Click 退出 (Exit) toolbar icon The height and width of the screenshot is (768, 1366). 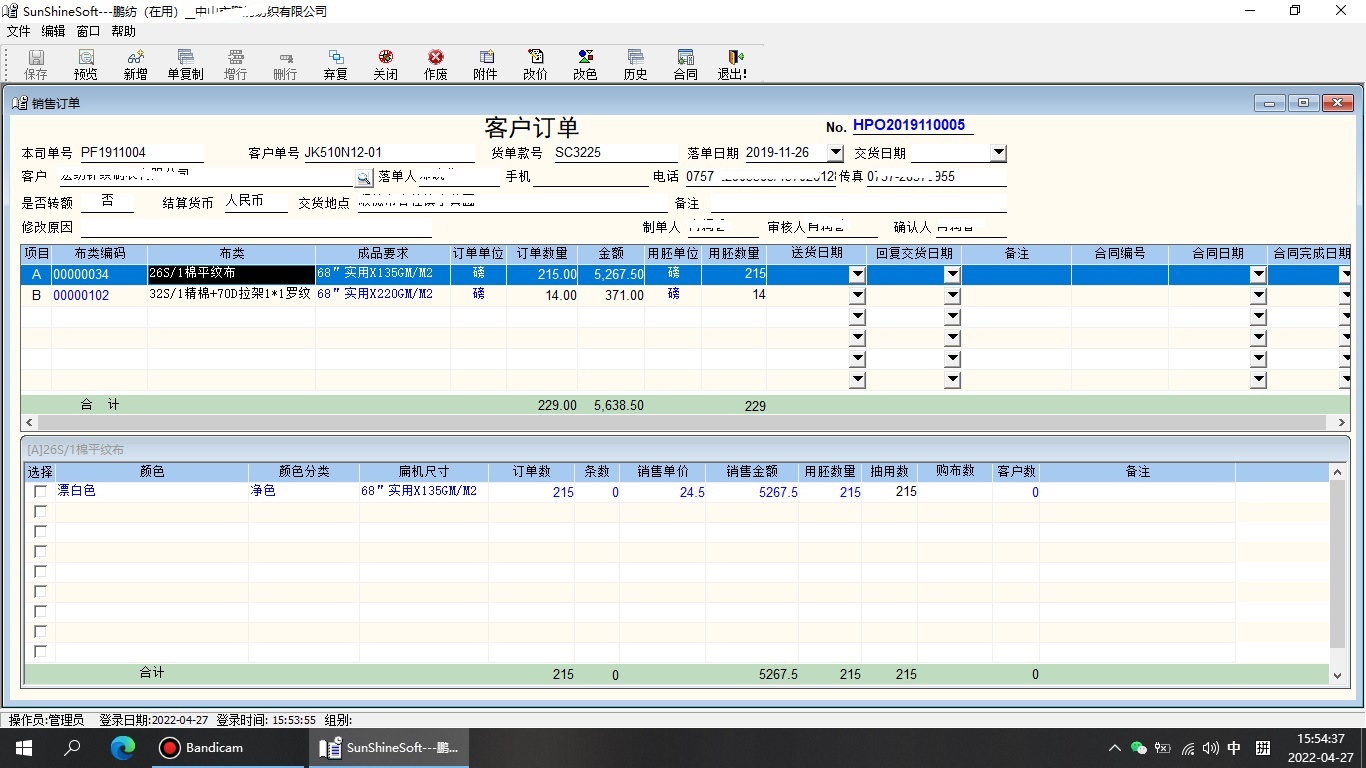(732, 65)
